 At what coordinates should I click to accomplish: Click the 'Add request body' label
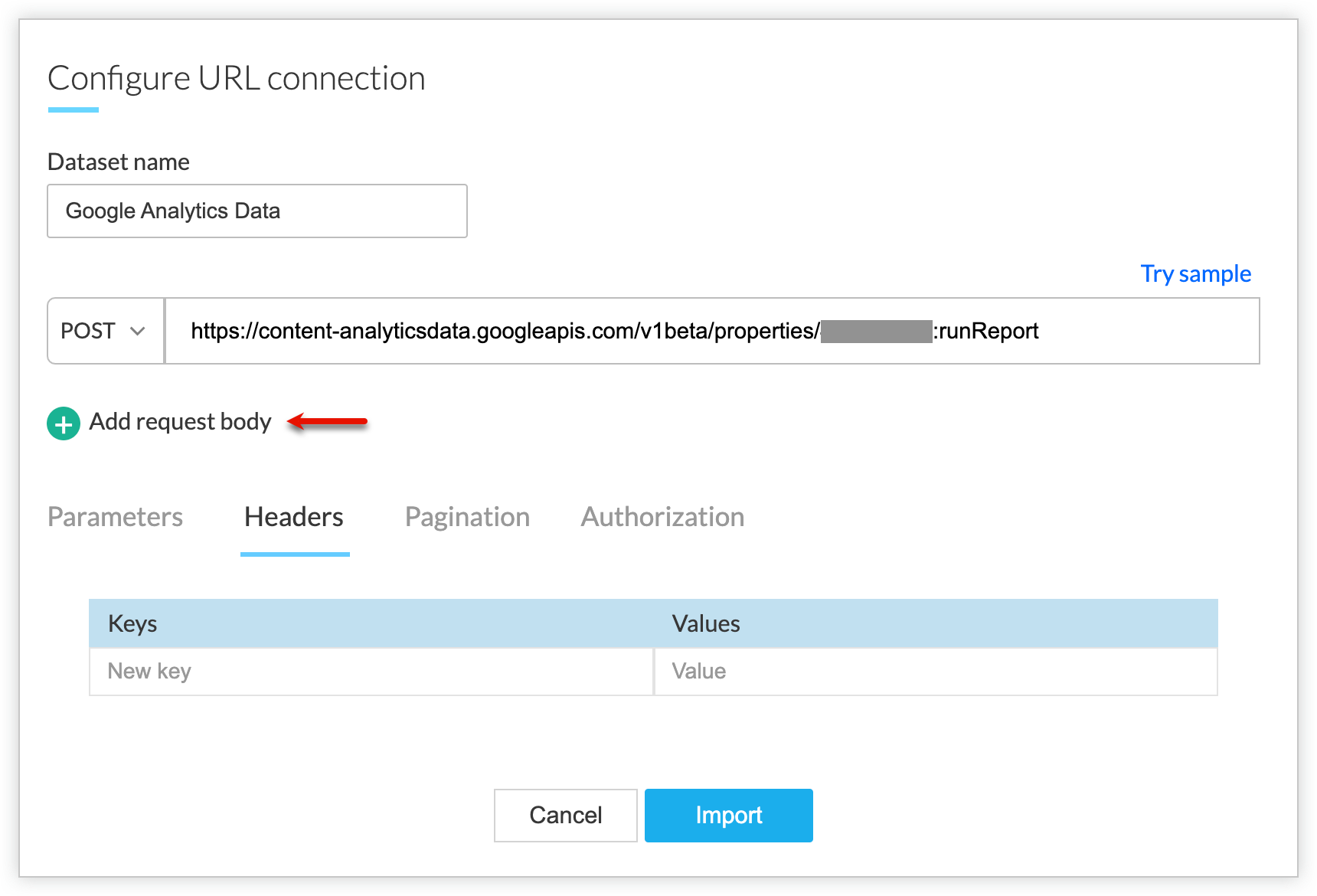[180, 422]
